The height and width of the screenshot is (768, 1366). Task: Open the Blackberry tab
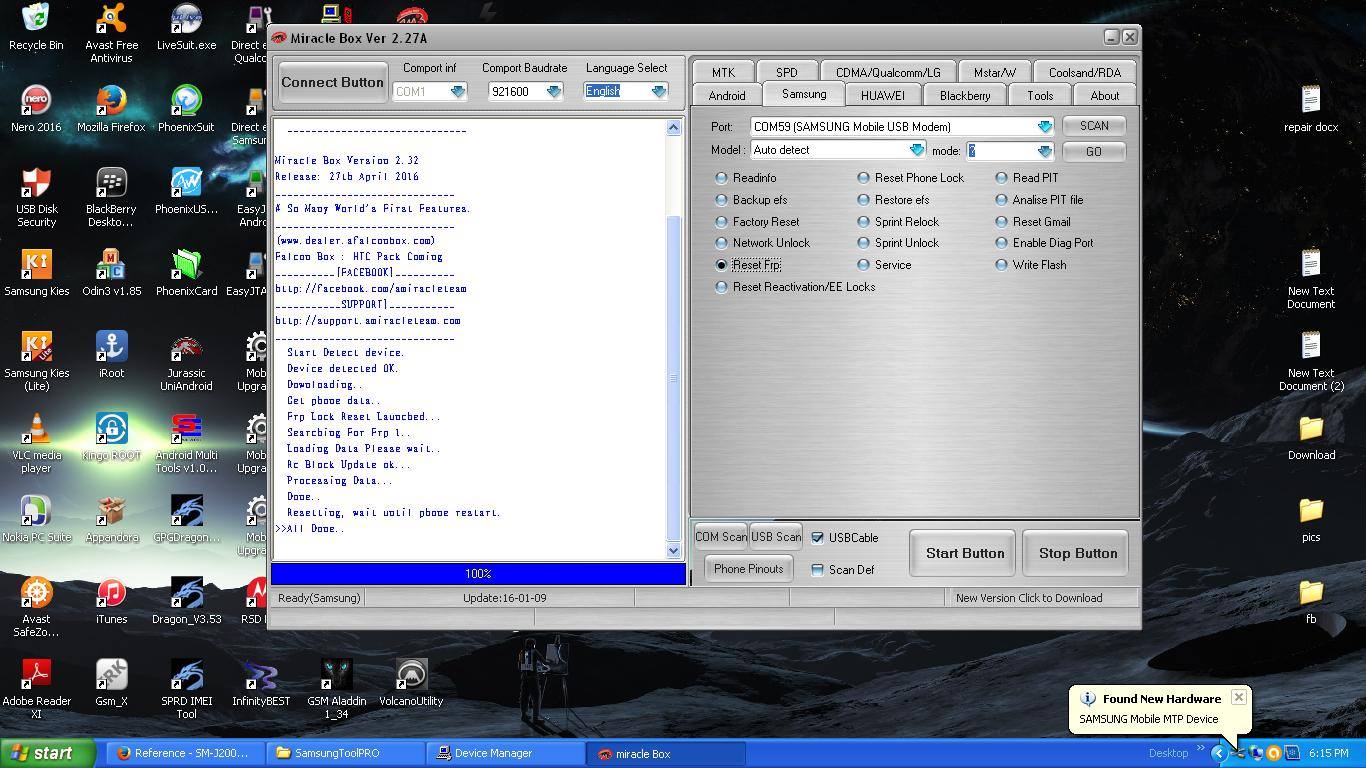pos(965,96)
